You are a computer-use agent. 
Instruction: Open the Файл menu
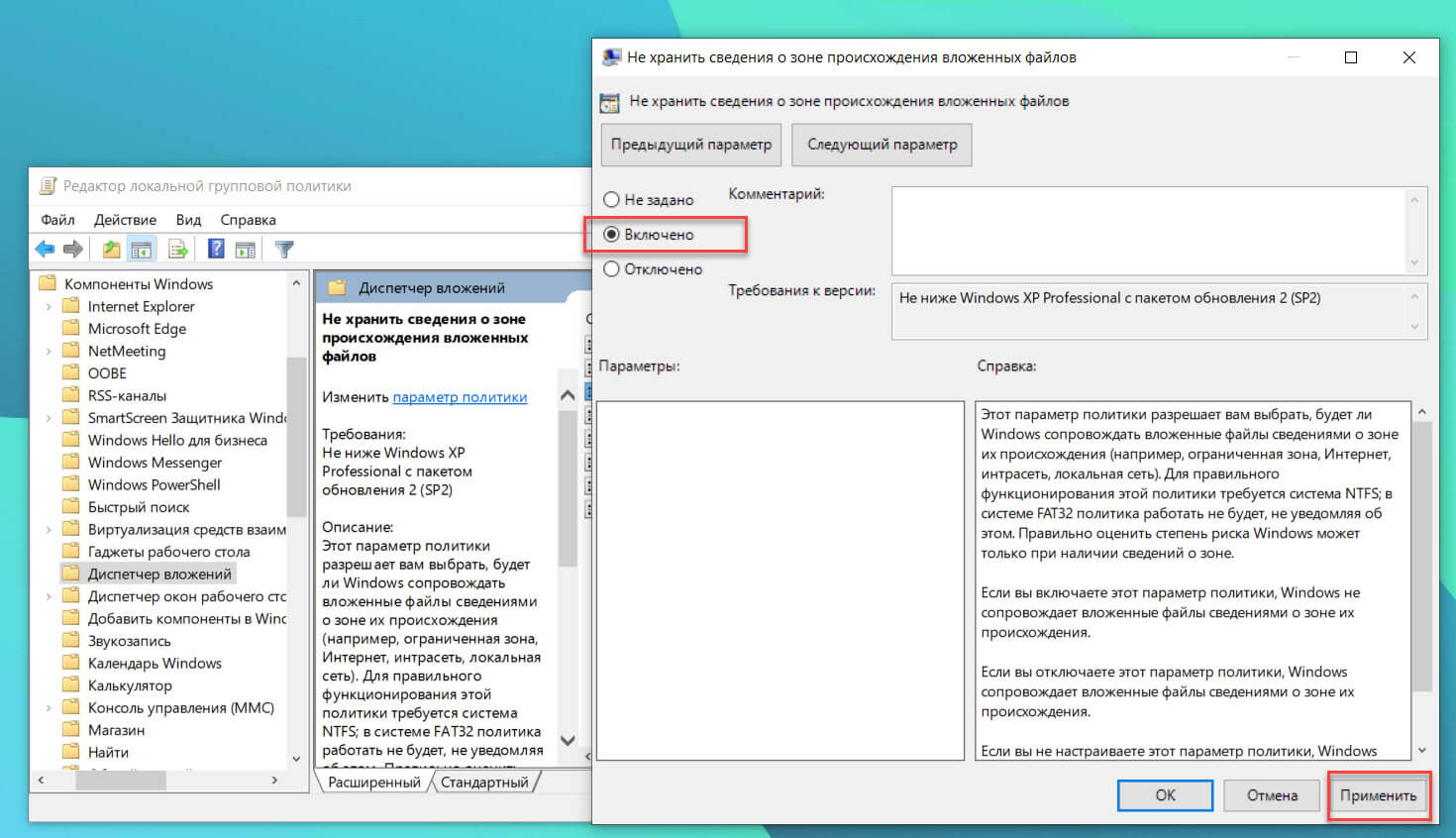click(57, 220)
